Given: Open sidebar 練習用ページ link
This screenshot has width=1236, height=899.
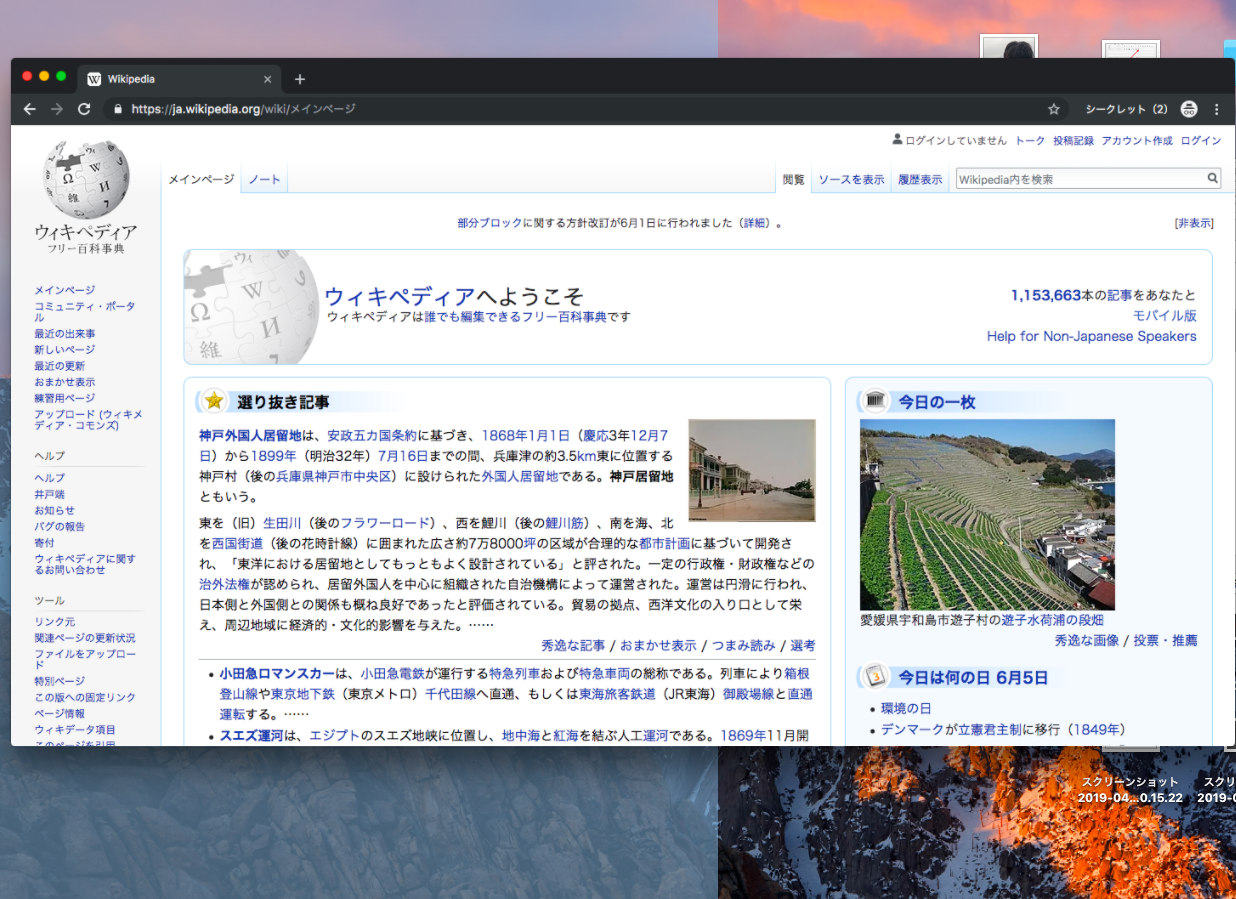Looking at the screenshot, I should [x=65, y=398].
